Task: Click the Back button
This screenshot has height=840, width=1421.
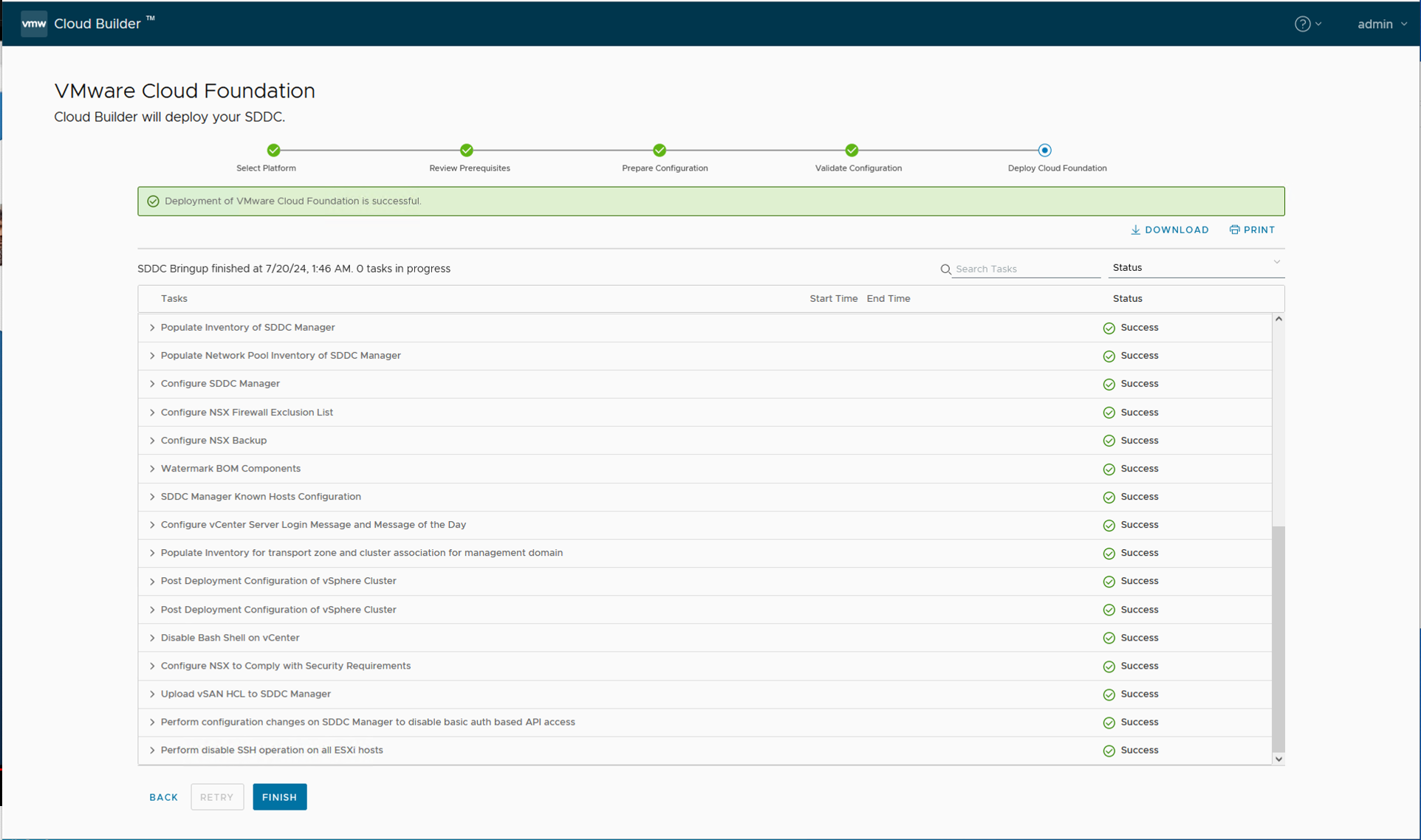Action: tap(163, 797)
